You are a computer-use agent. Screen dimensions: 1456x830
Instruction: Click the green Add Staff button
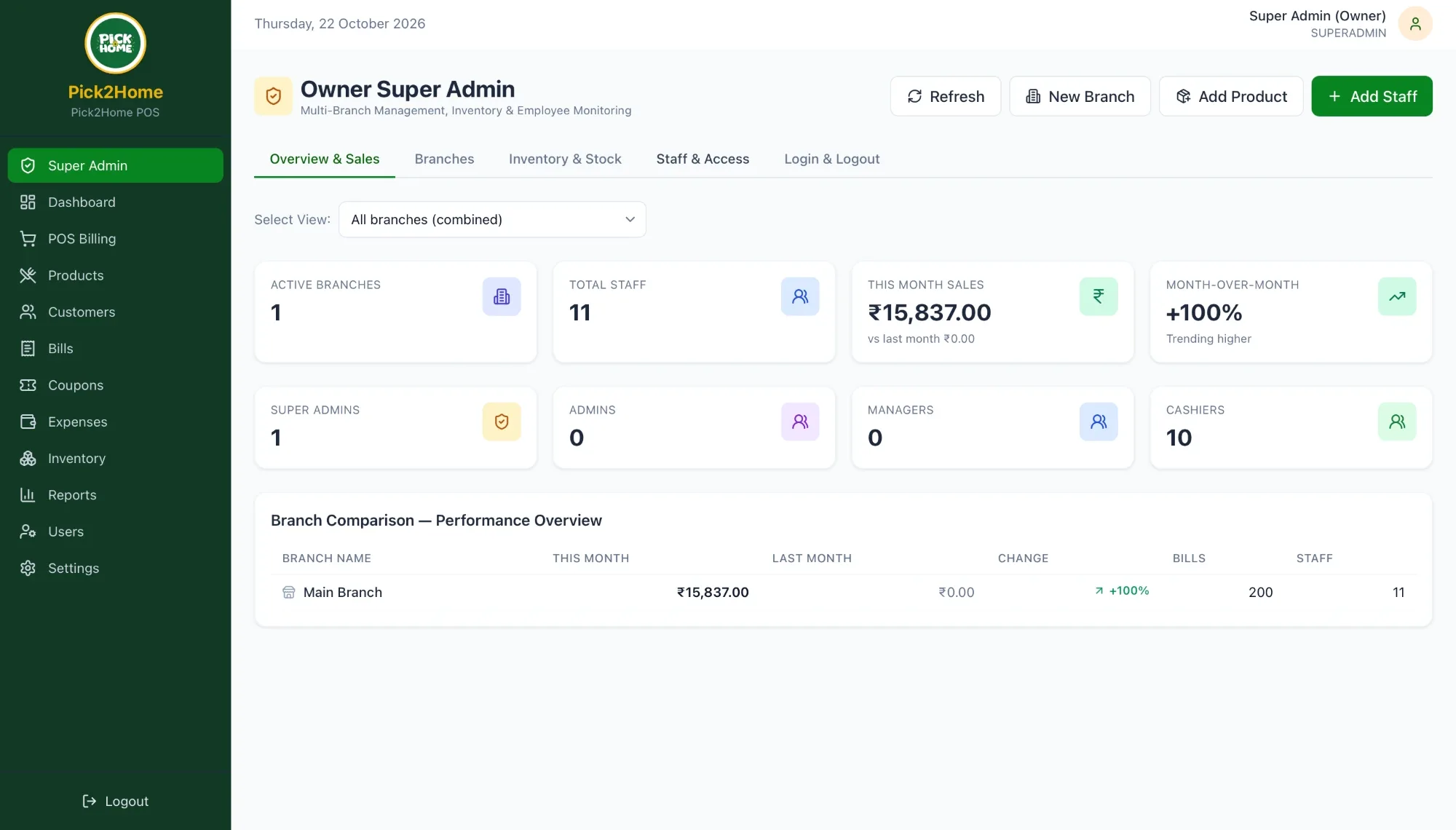pyautogui.click(x=1372, y=96)
